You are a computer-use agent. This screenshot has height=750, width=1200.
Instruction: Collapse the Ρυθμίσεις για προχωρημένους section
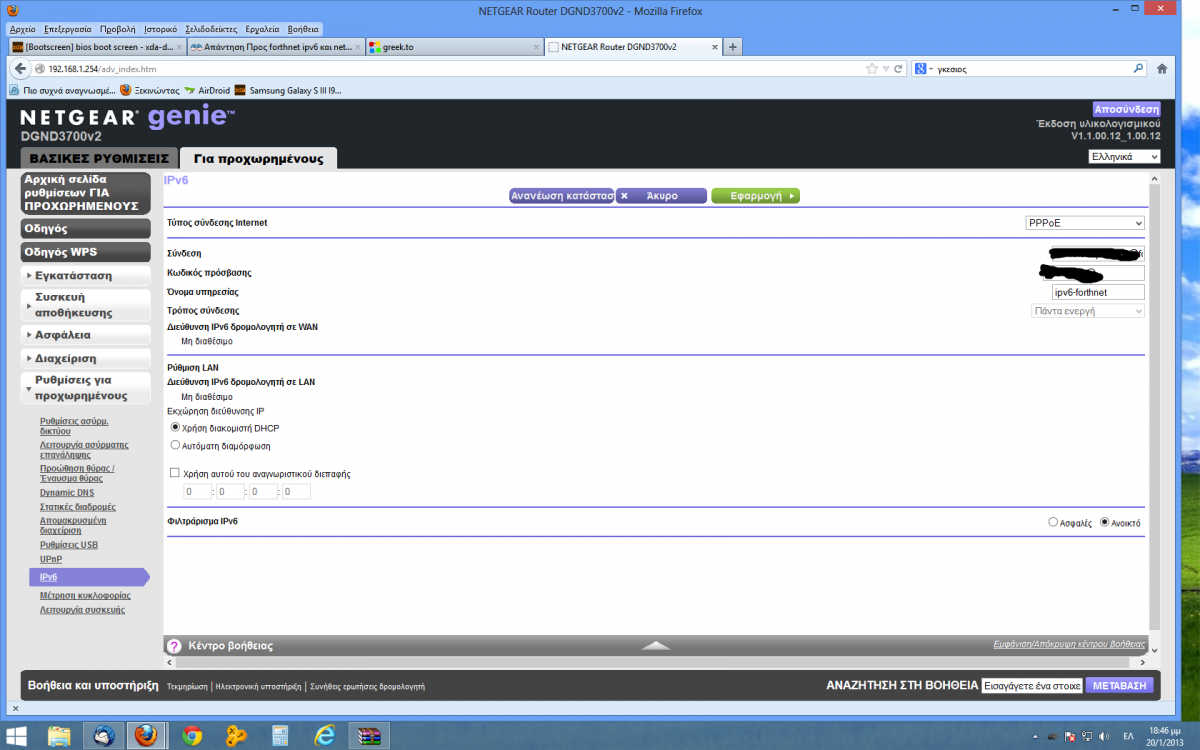click(85, 388)
